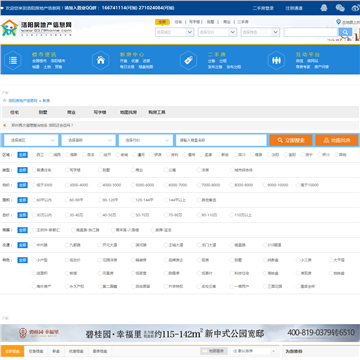
Task: Click 全部 button in the 总价 row
Action: pos(22,215)
